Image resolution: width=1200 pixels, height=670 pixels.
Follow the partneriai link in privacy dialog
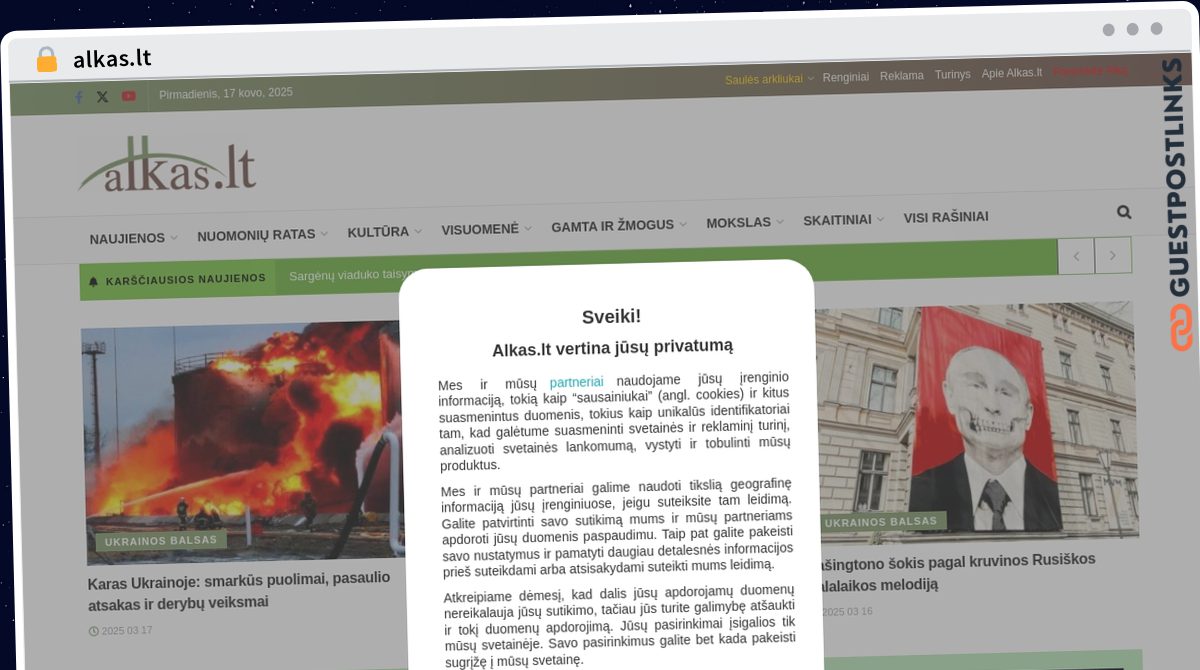pos(577,382)
